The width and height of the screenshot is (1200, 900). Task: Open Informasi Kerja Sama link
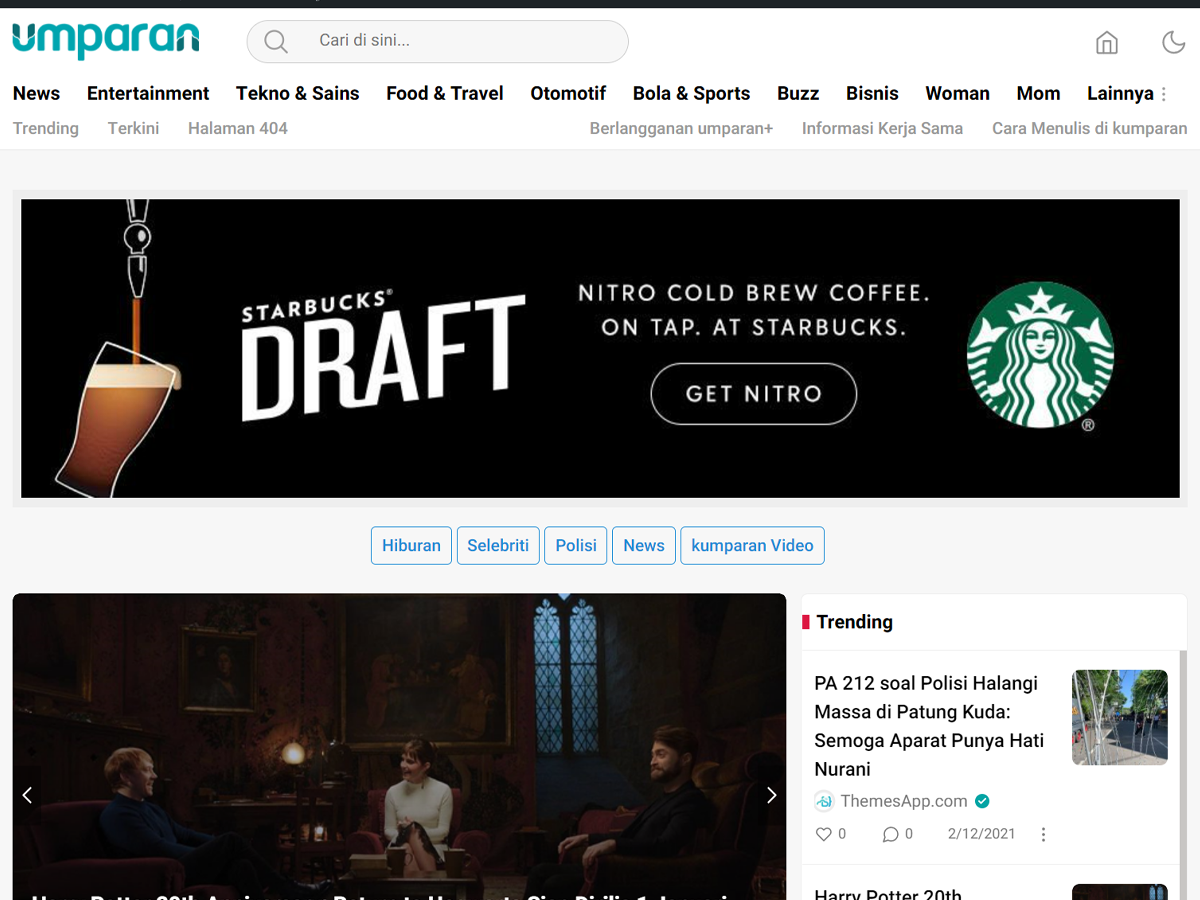pyautogui.click(x=882, y=128)
